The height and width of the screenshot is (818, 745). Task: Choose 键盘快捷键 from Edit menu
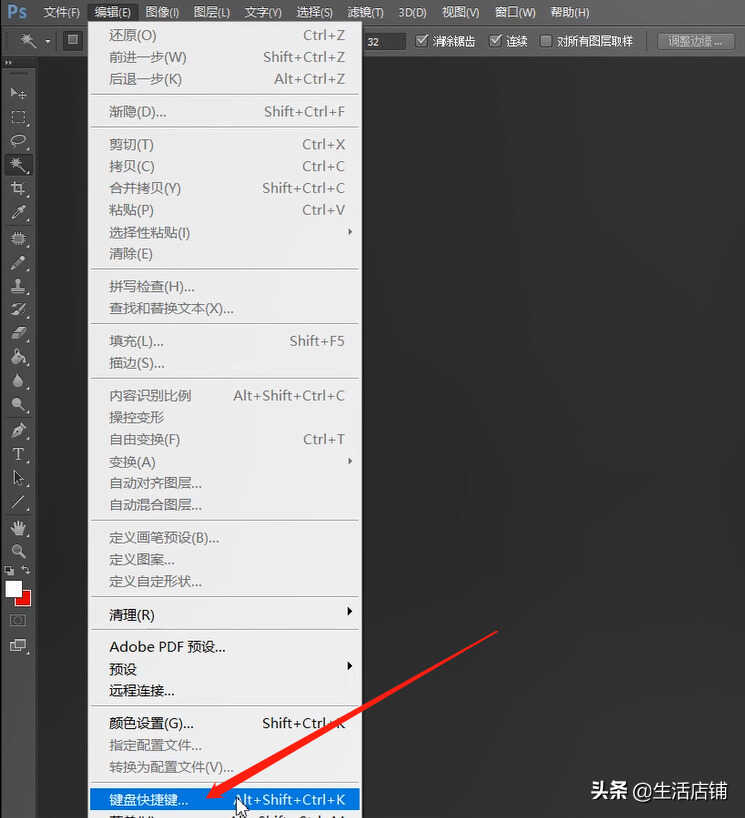[x=224, y=799]
